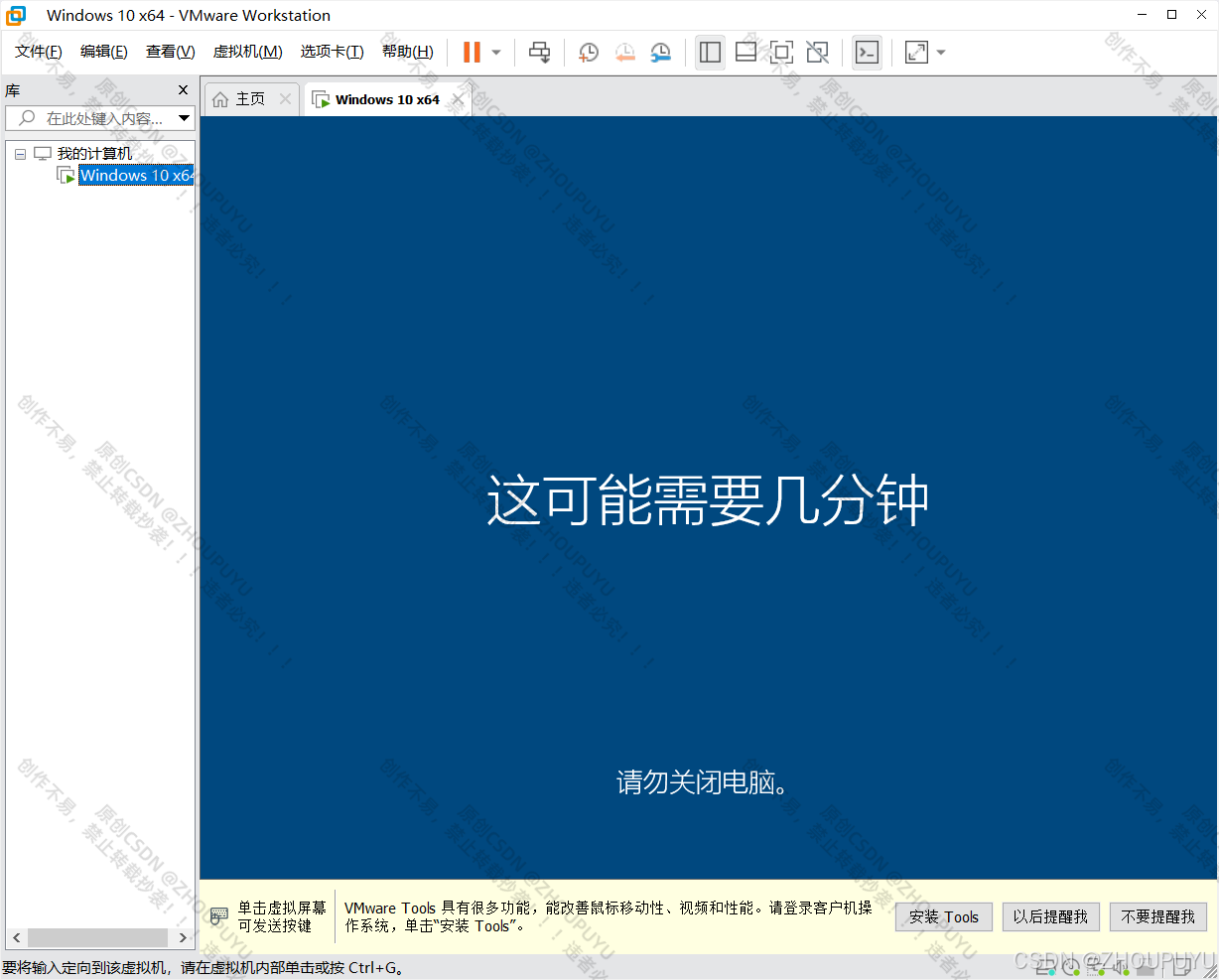Click the home icon on 主页 tab

tap(220, 99)
